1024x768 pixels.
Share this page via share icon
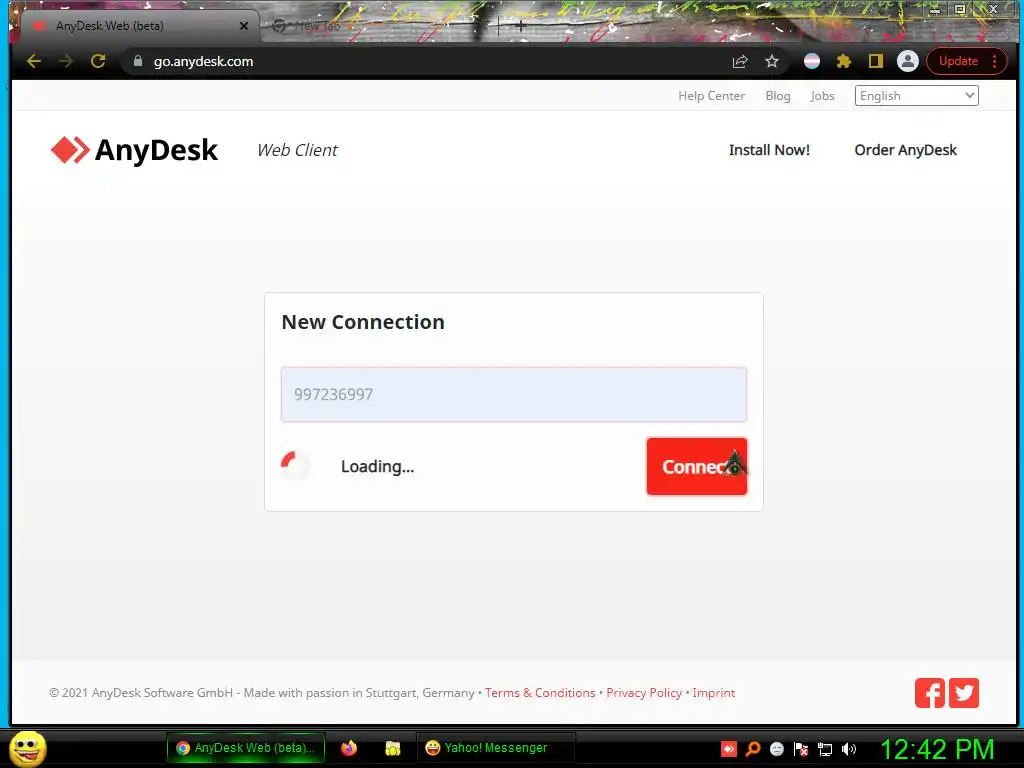pyautogui.click(x=739, y=61)
